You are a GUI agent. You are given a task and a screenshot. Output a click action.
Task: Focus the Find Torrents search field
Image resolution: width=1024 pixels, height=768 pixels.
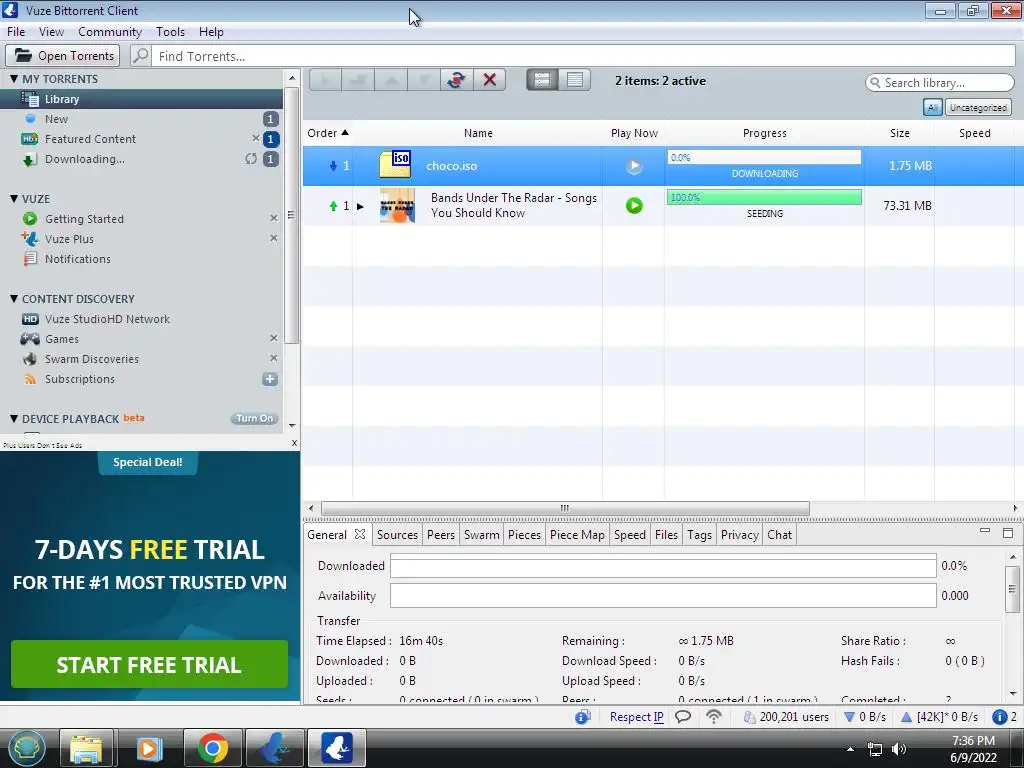pyautogui.click(x=583, y=56)
